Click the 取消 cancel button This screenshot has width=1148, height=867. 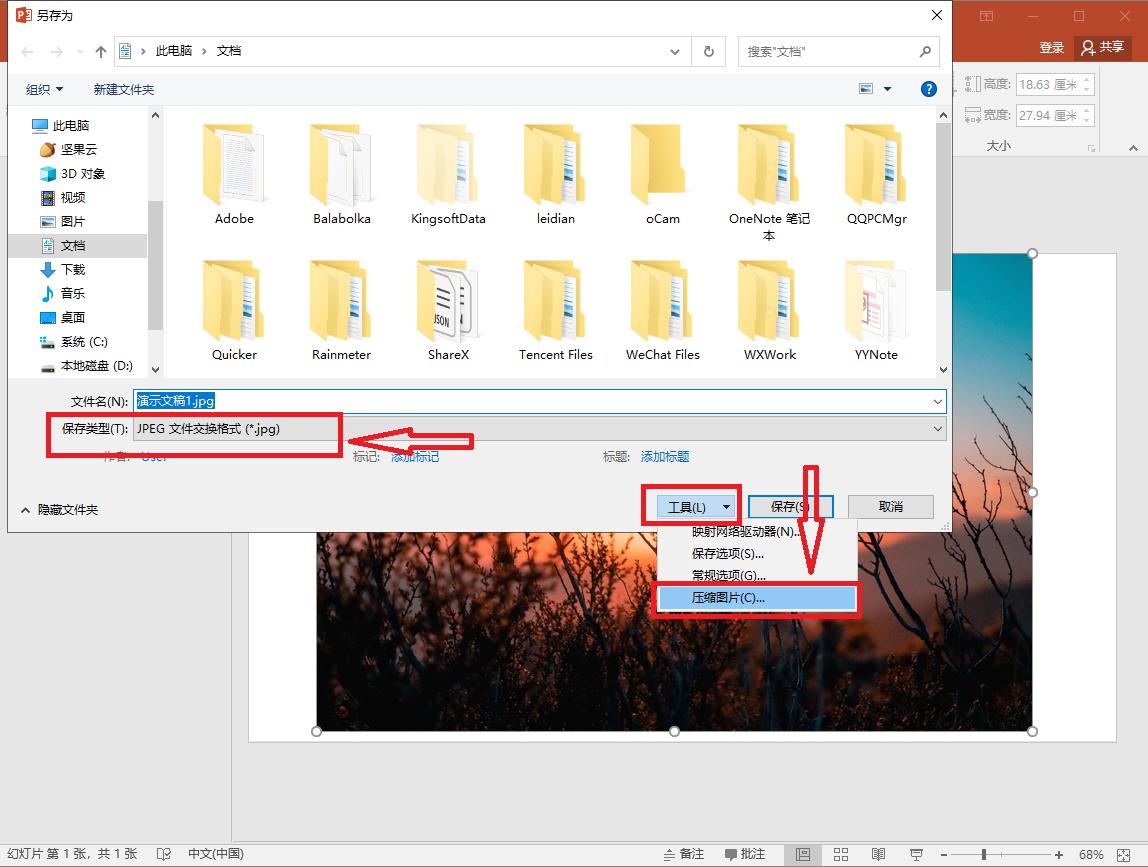890,507
